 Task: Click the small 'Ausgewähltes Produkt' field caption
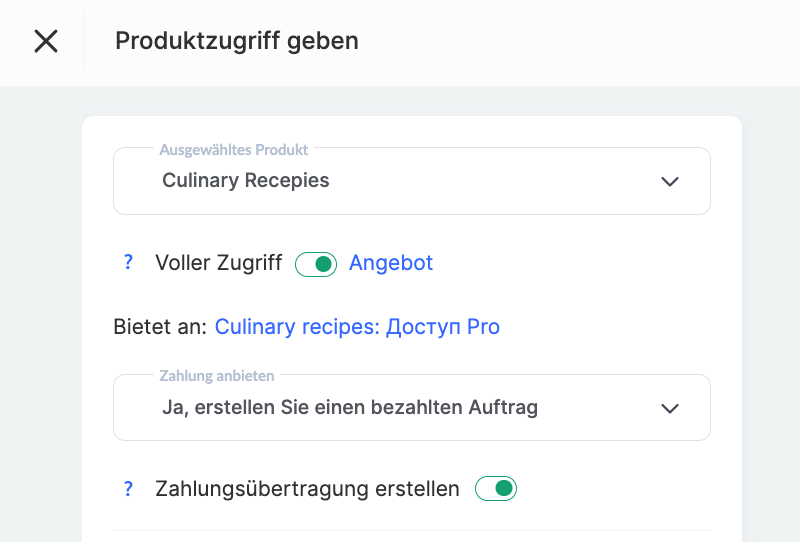click(234, 150)
